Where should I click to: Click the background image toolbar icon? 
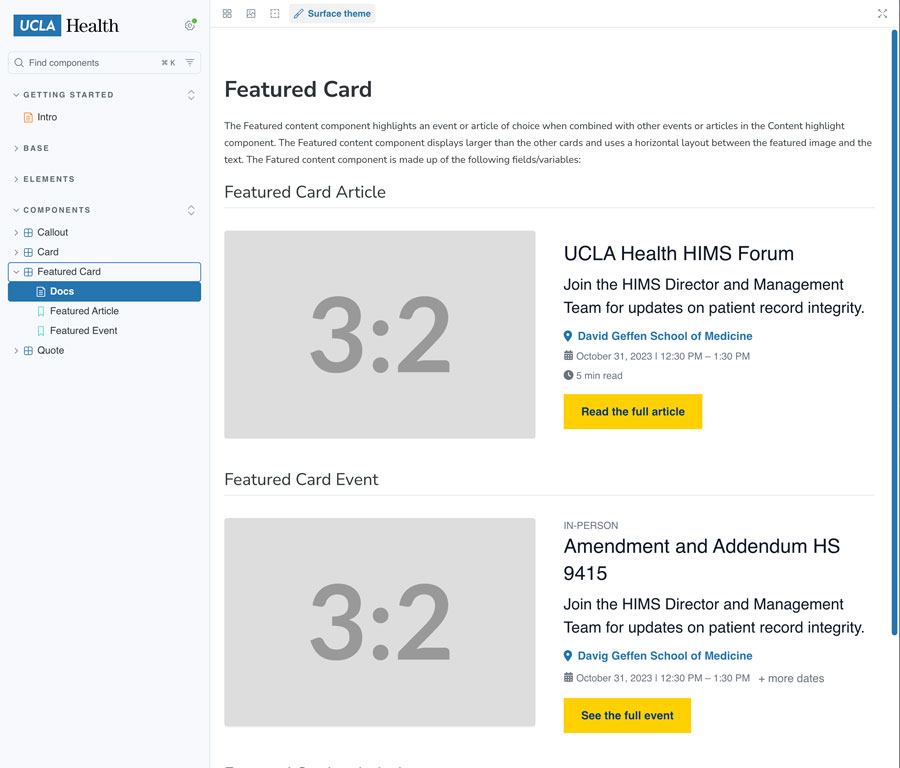coord(251,14)
